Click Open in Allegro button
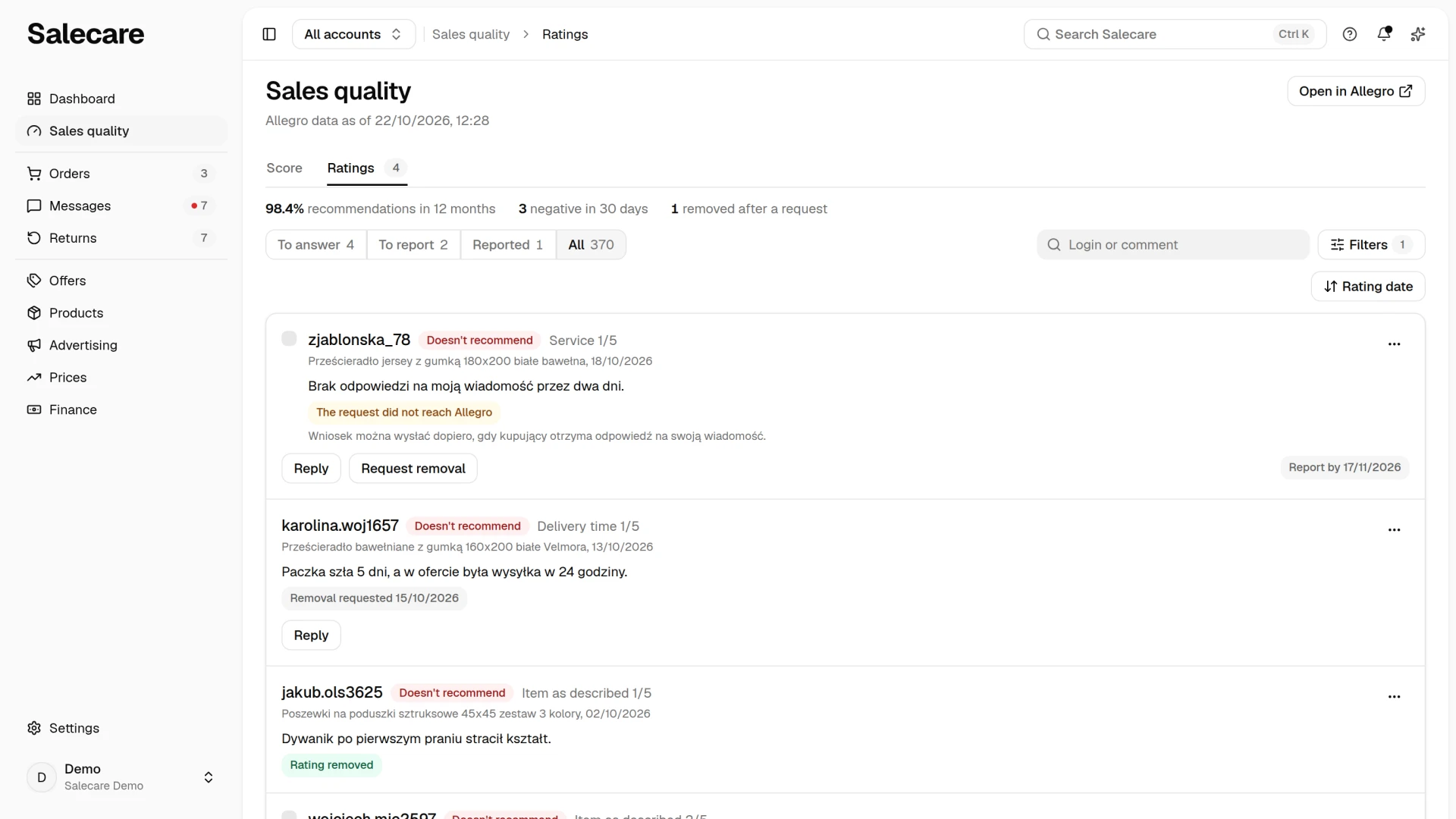1456x819 pixels. tap(1356, 91)
